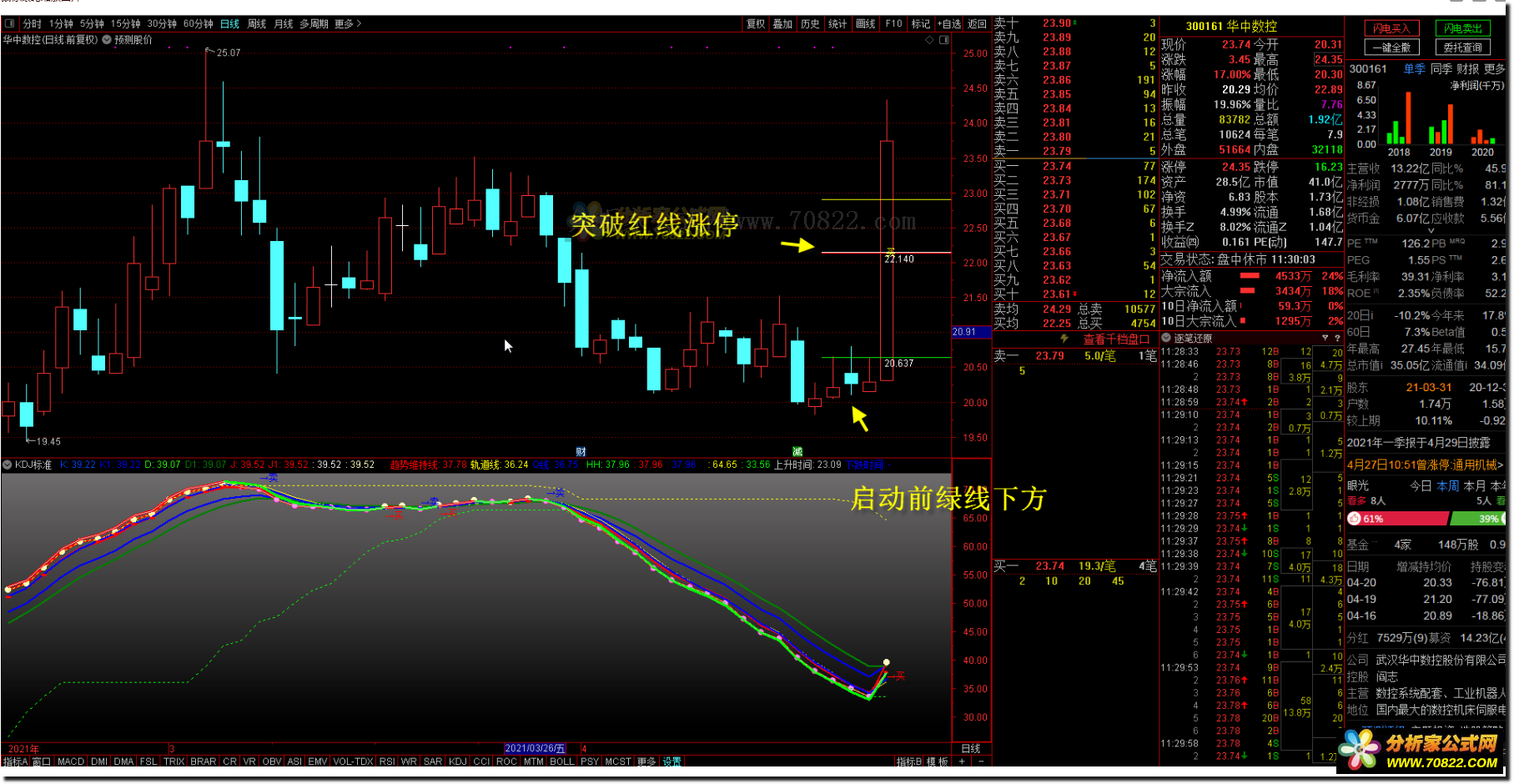Click 闪电卖出 quick sell button
The image size is (1514, 784).
coord(1462,28)
